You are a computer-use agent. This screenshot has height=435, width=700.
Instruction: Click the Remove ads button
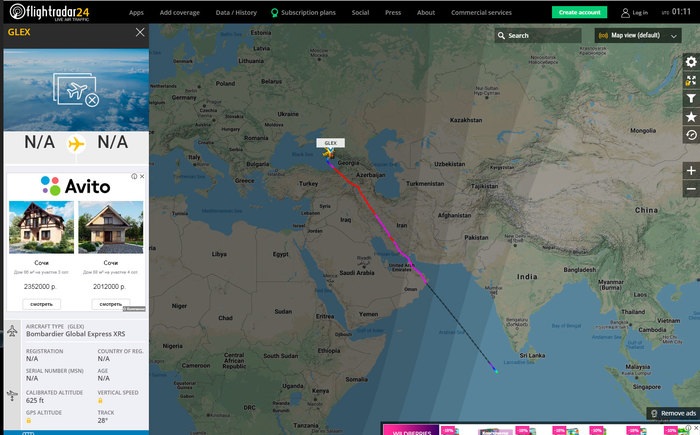673,413
